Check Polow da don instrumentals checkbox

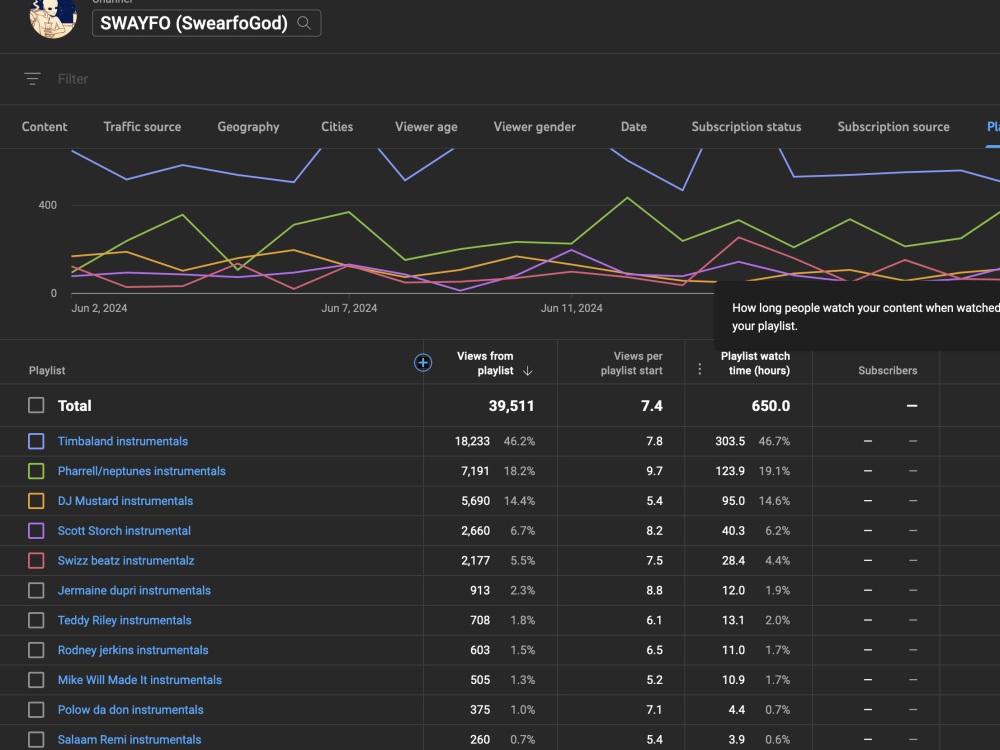[x=36, y=710]
